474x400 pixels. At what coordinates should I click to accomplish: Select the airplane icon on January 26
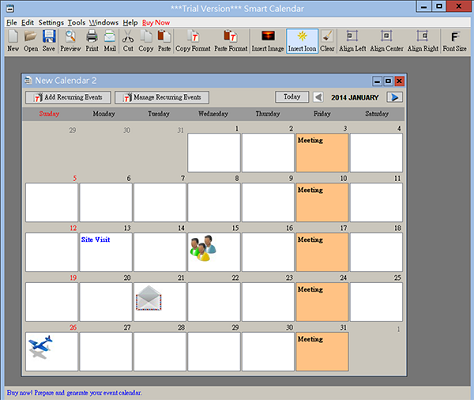coord(40,347)
